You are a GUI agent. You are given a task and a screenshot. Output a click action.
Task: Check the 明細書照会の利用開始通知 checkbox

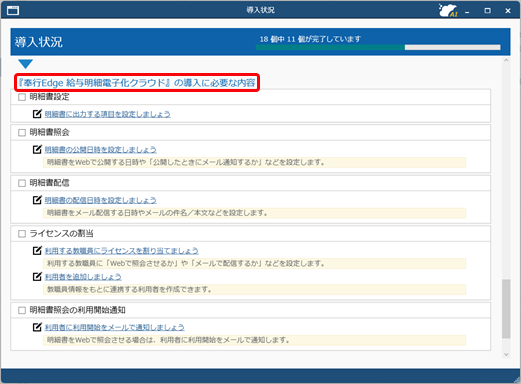[x=22, y=310]
